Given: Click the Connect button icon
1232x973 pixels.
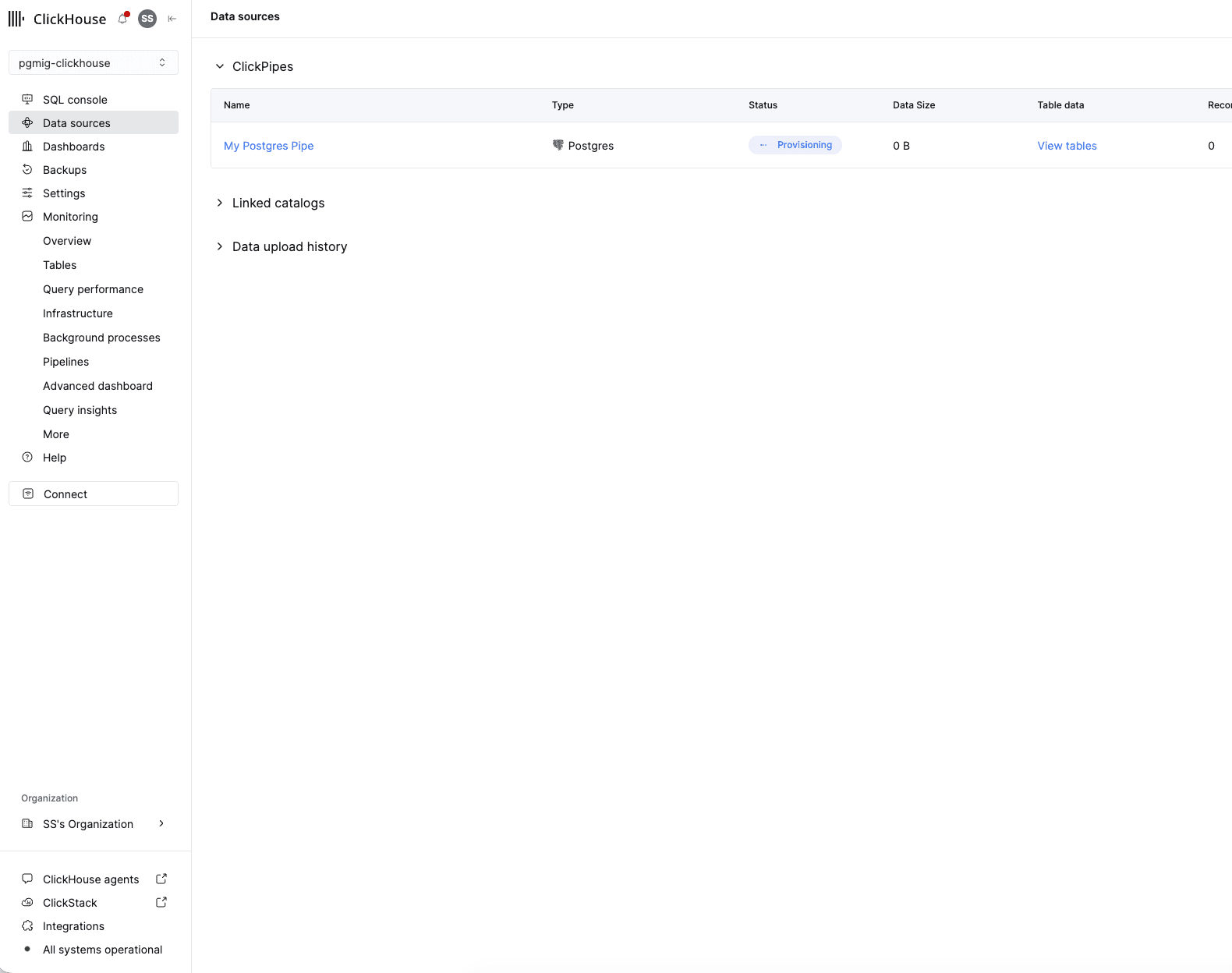Looking at the screenshot, I should click(x=28, y=494).
